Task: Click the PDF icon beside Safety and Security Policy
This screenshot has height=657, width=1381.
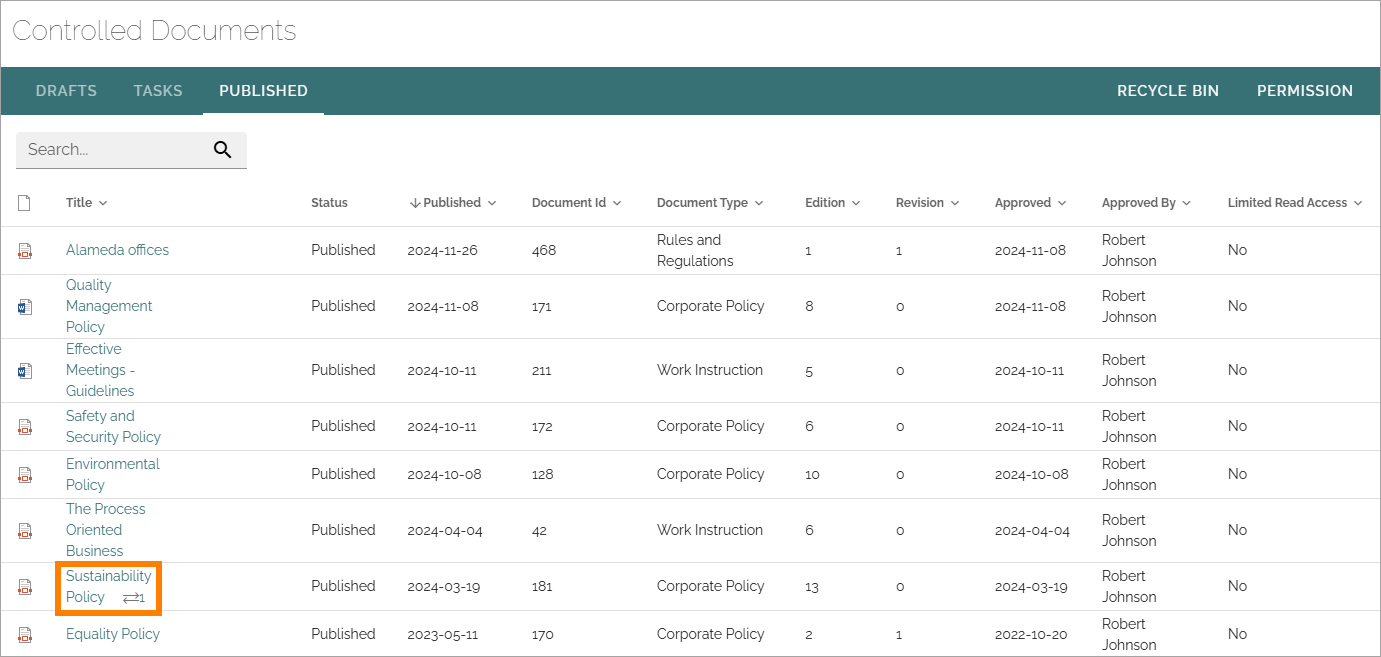Action: click(25, 427)
